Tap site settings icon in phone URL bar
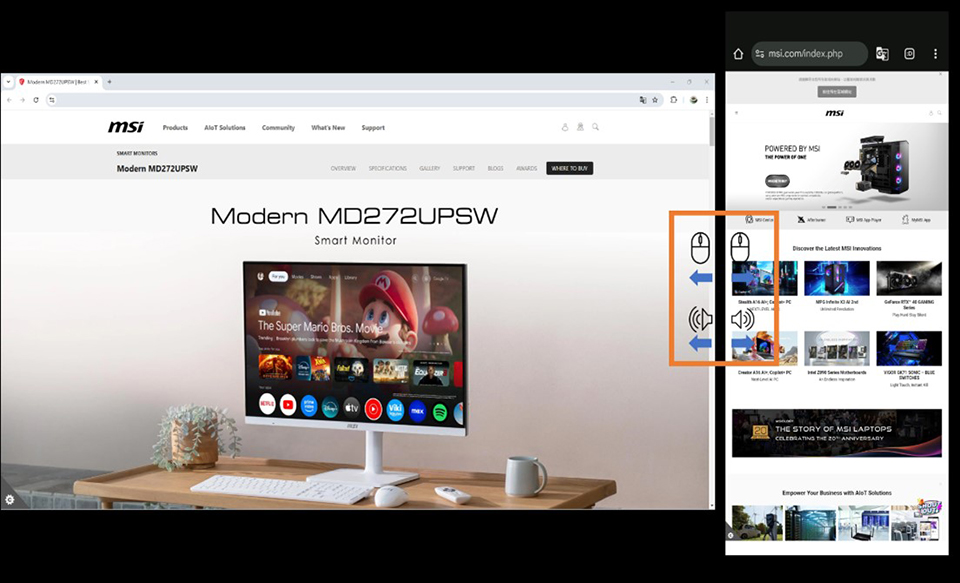Screen dimensions: 960x583 point(760,54)
